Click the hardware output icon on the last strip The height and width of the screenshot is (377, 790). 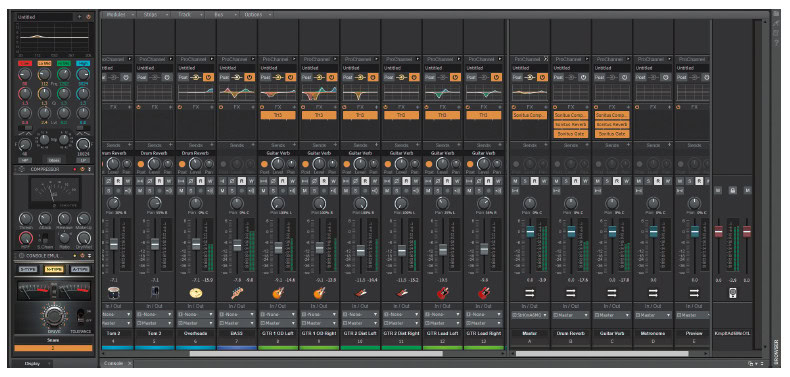tap(733, 292)
